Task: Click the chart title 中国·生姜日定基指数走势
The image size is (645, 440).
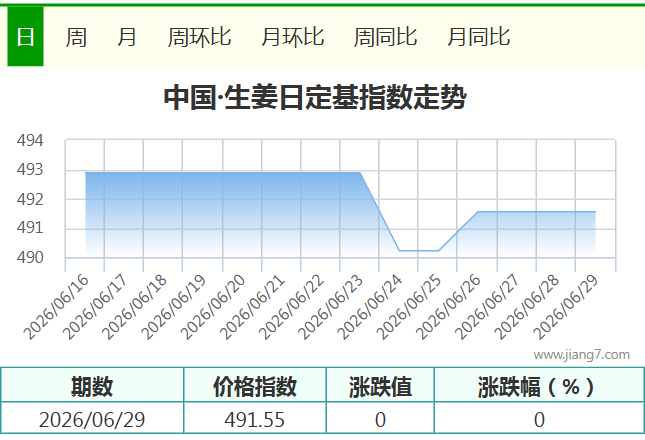Action: (315, 98)
